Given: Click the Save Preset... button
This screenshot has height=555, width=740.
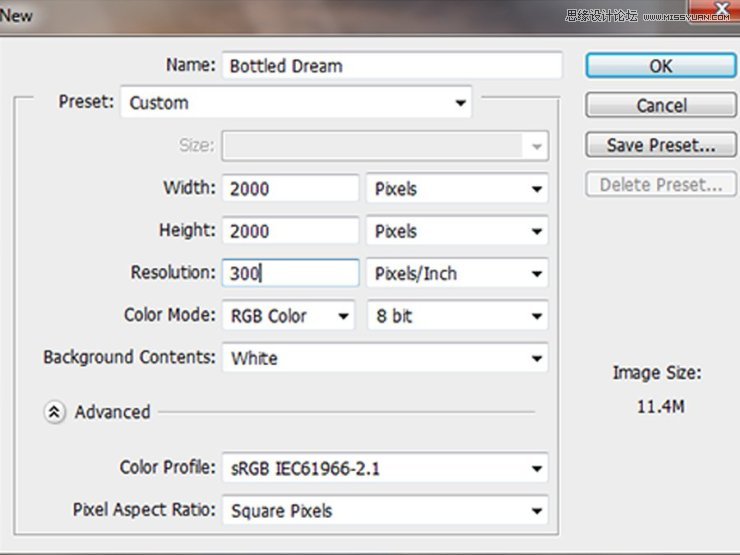Looking at the screenshot, I should click(x=660, y=145).
